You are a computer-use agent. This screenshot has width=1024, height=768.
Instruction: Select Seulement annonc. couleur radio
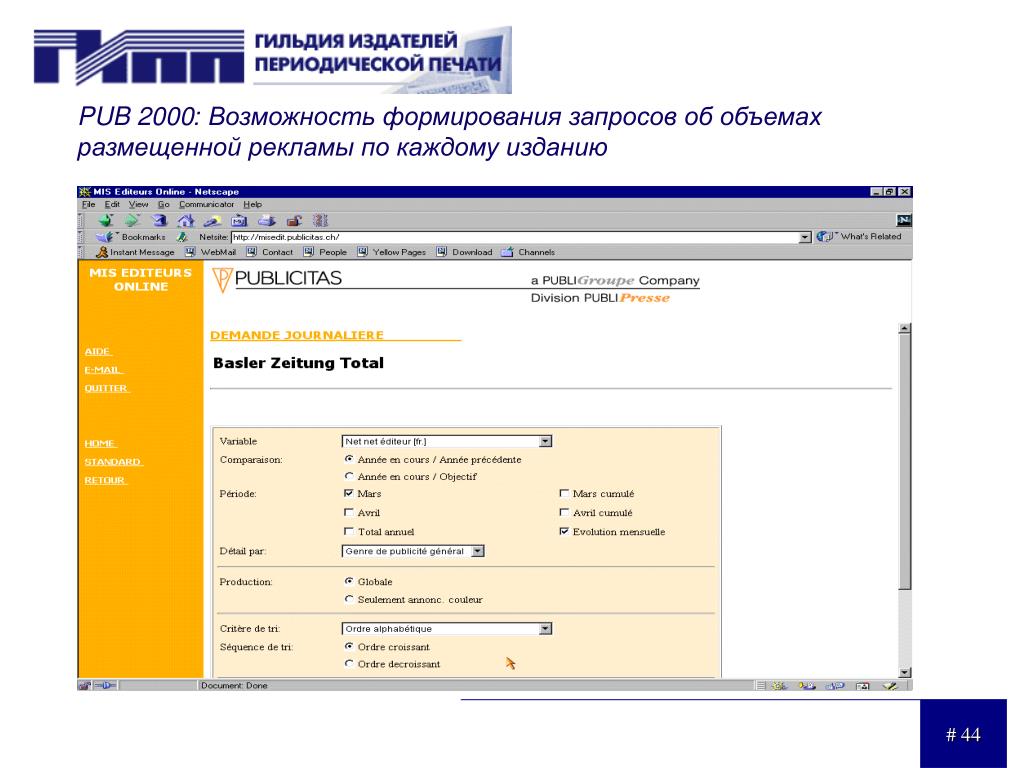[349, 599]
